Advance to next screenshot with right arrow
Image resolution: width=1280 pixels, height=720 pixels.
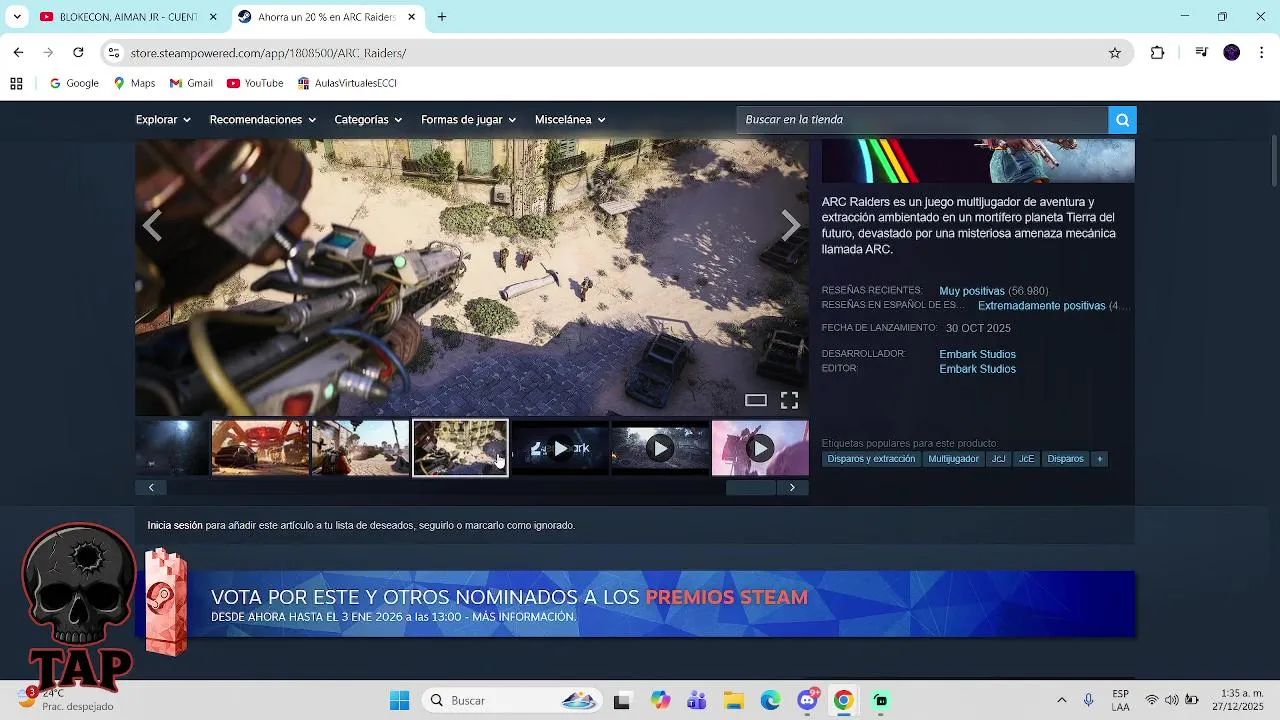(x=791, y=226)
